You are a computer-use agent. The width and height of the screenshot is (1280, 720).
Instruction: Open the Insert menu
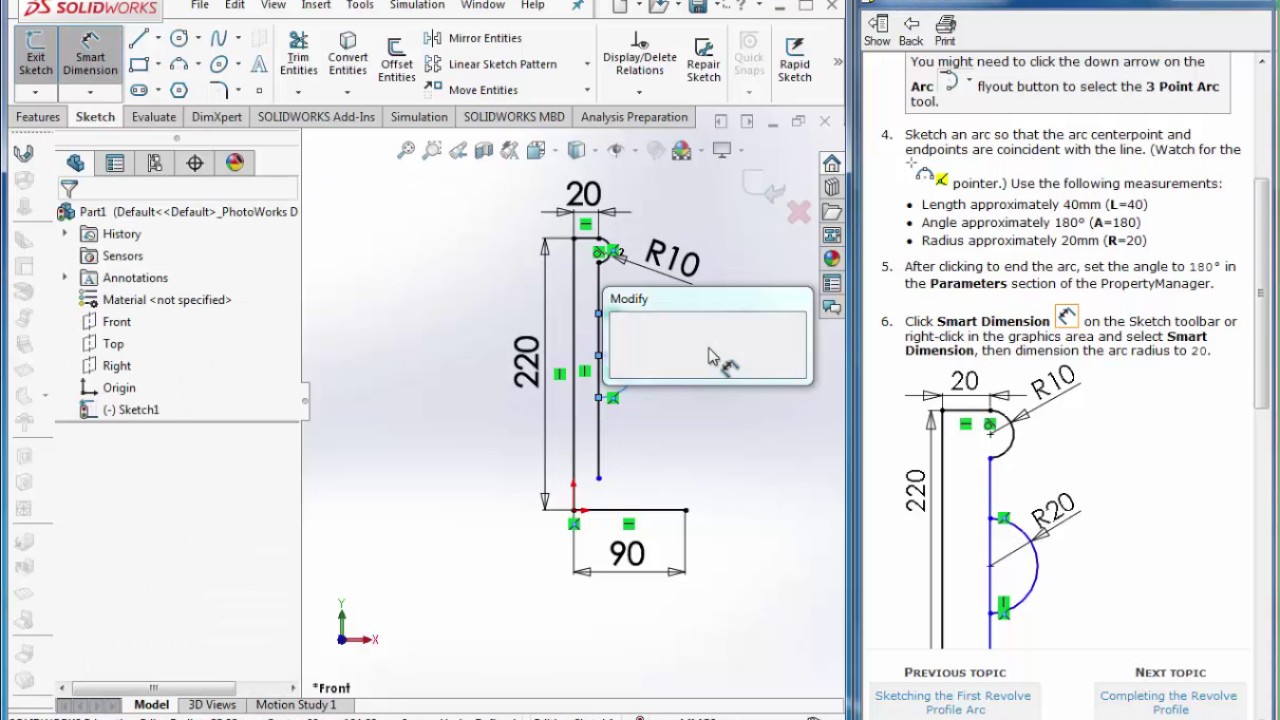[x=316, y=5]
